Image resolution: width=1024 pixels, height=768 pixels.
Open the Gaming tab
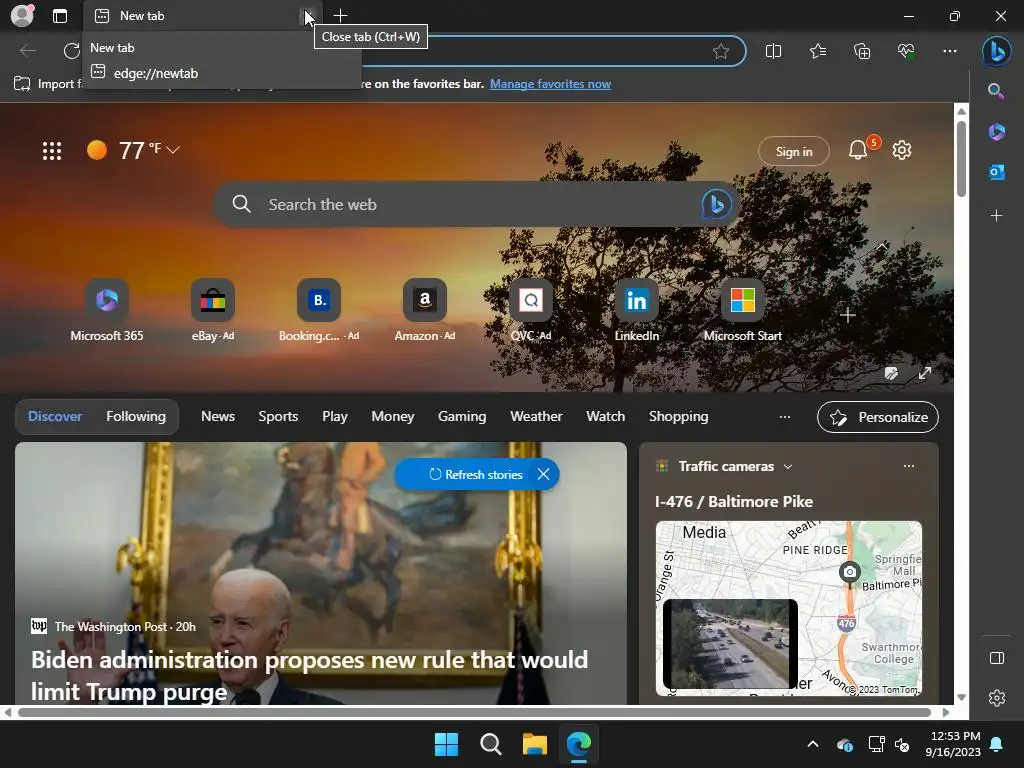click(462, 417)
